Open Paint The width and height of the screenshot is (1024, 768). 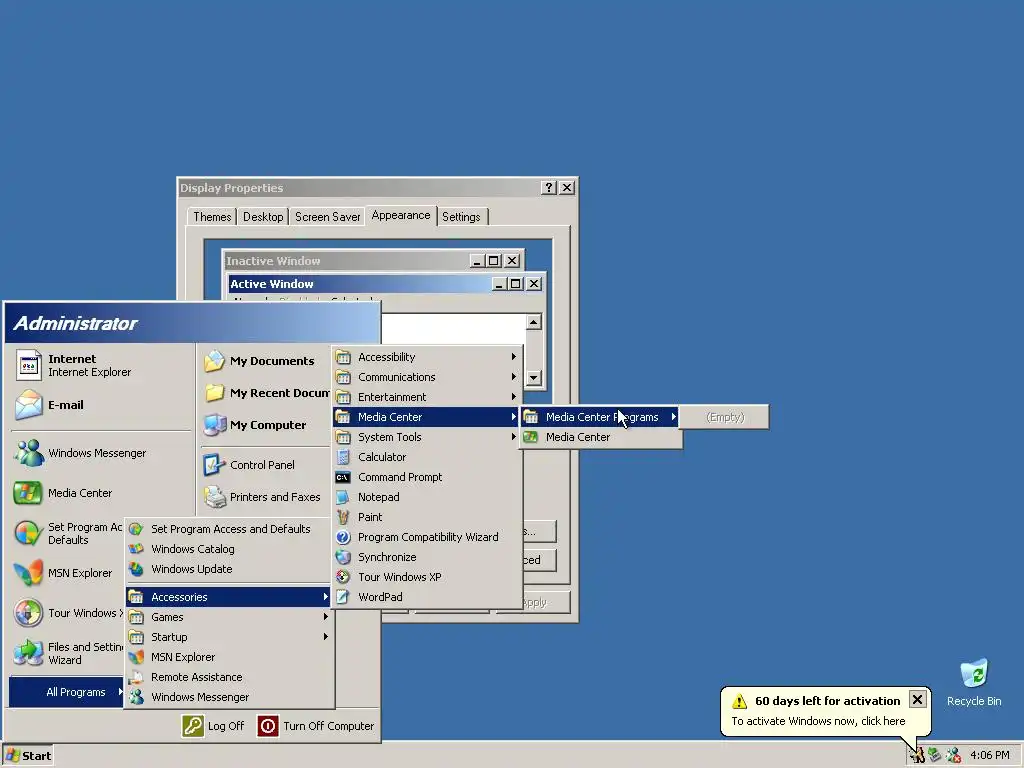[x=427, y=517]
